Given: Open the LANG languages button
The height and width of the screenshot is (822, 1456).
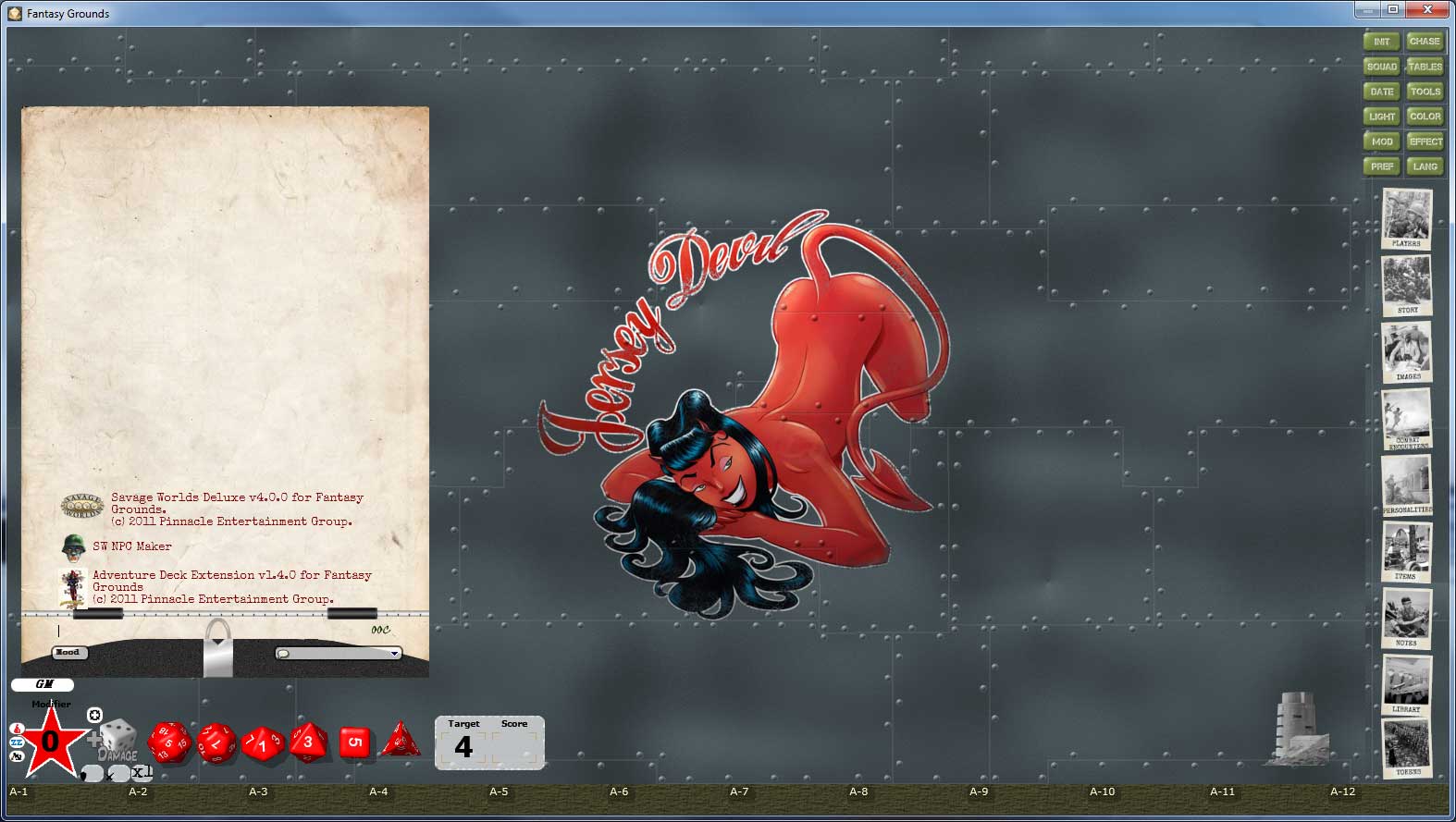Looking at the screenshot, I should tap(1425, 166).
